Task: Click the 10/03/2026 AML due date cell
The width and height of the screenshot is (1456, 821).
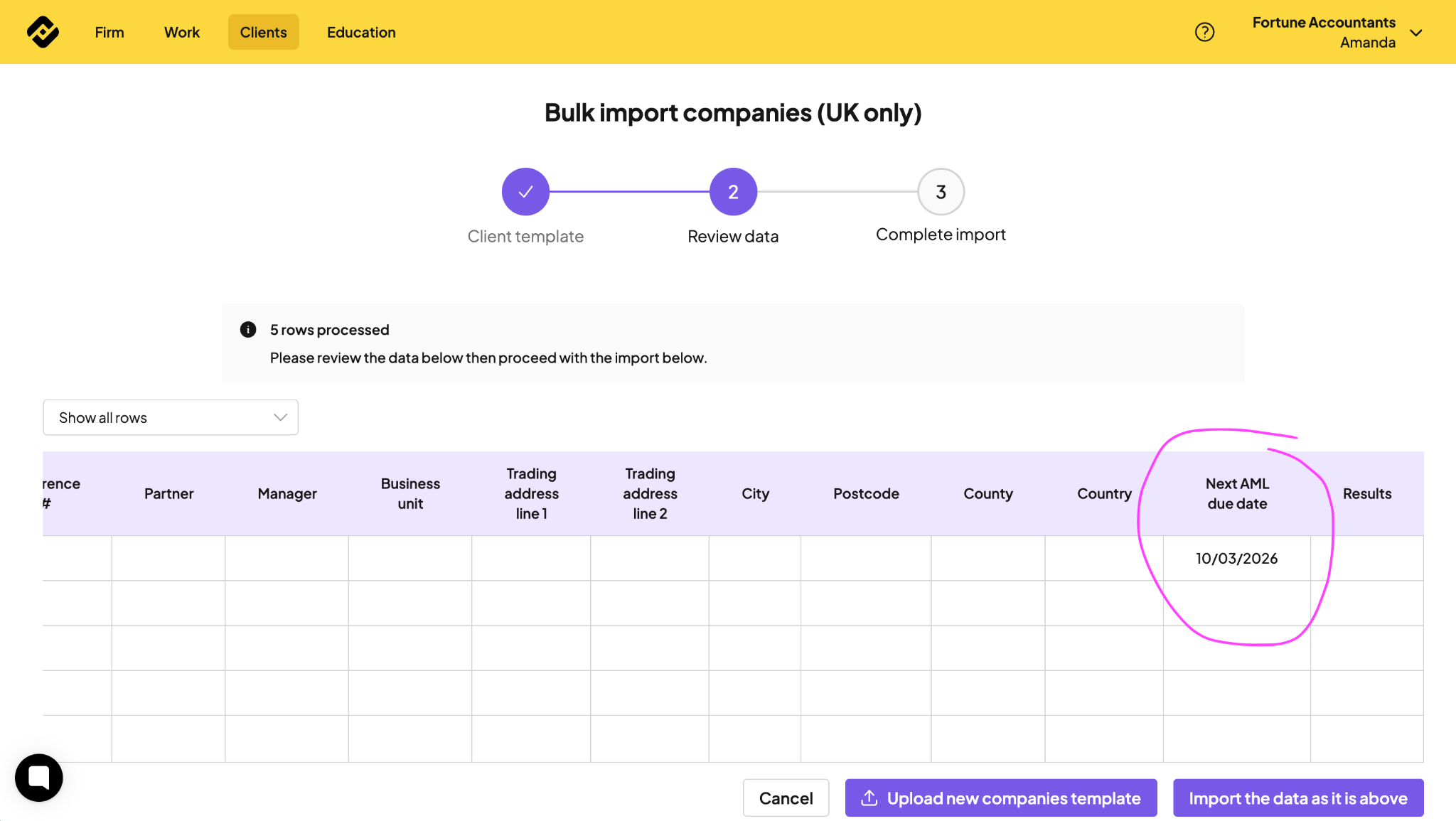Action: point(1236,558)
